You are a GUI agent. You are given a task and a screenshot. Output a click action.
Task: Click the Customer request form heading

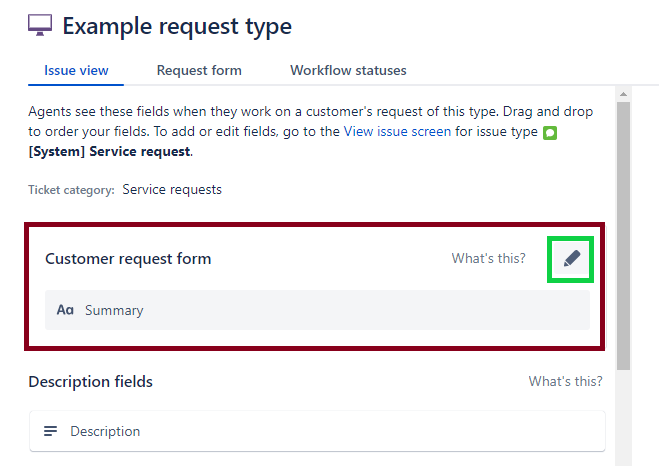[128, 259]
